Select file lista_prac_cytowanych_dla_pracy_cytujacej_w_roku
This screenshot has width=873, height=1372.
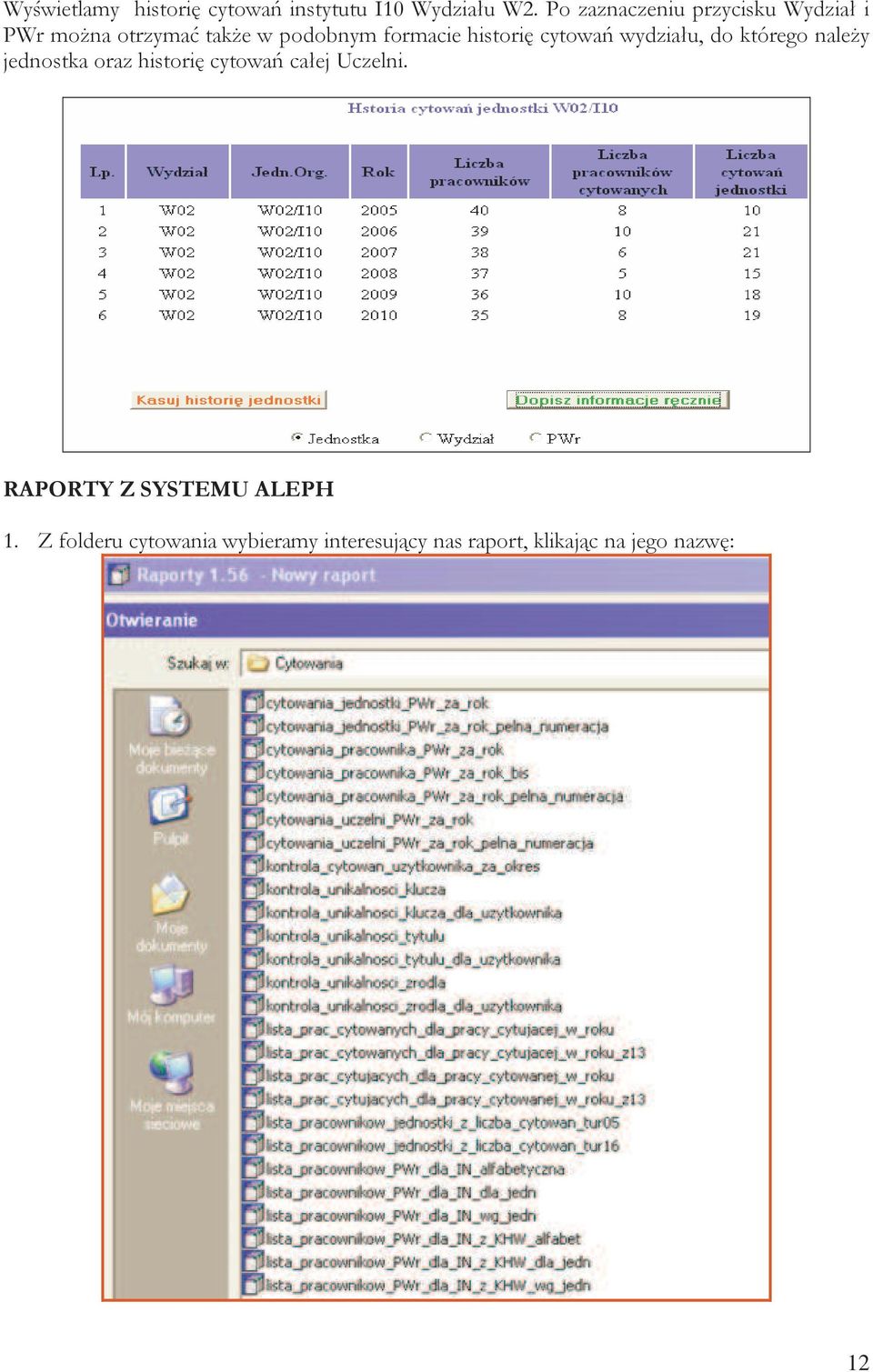tap(439, 1028)
